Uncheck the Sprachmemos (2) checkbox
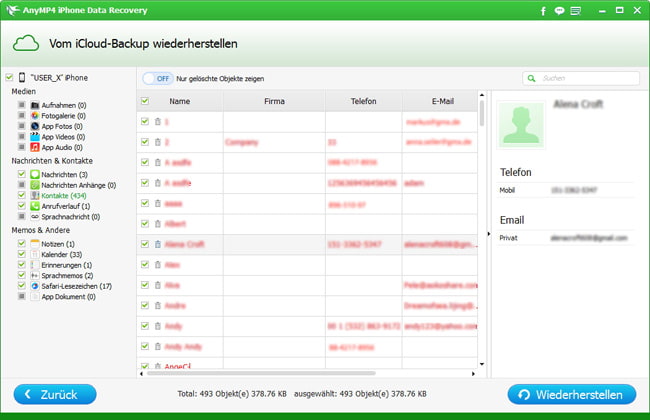This screenshot has height=420, width=650. point(22,275)
